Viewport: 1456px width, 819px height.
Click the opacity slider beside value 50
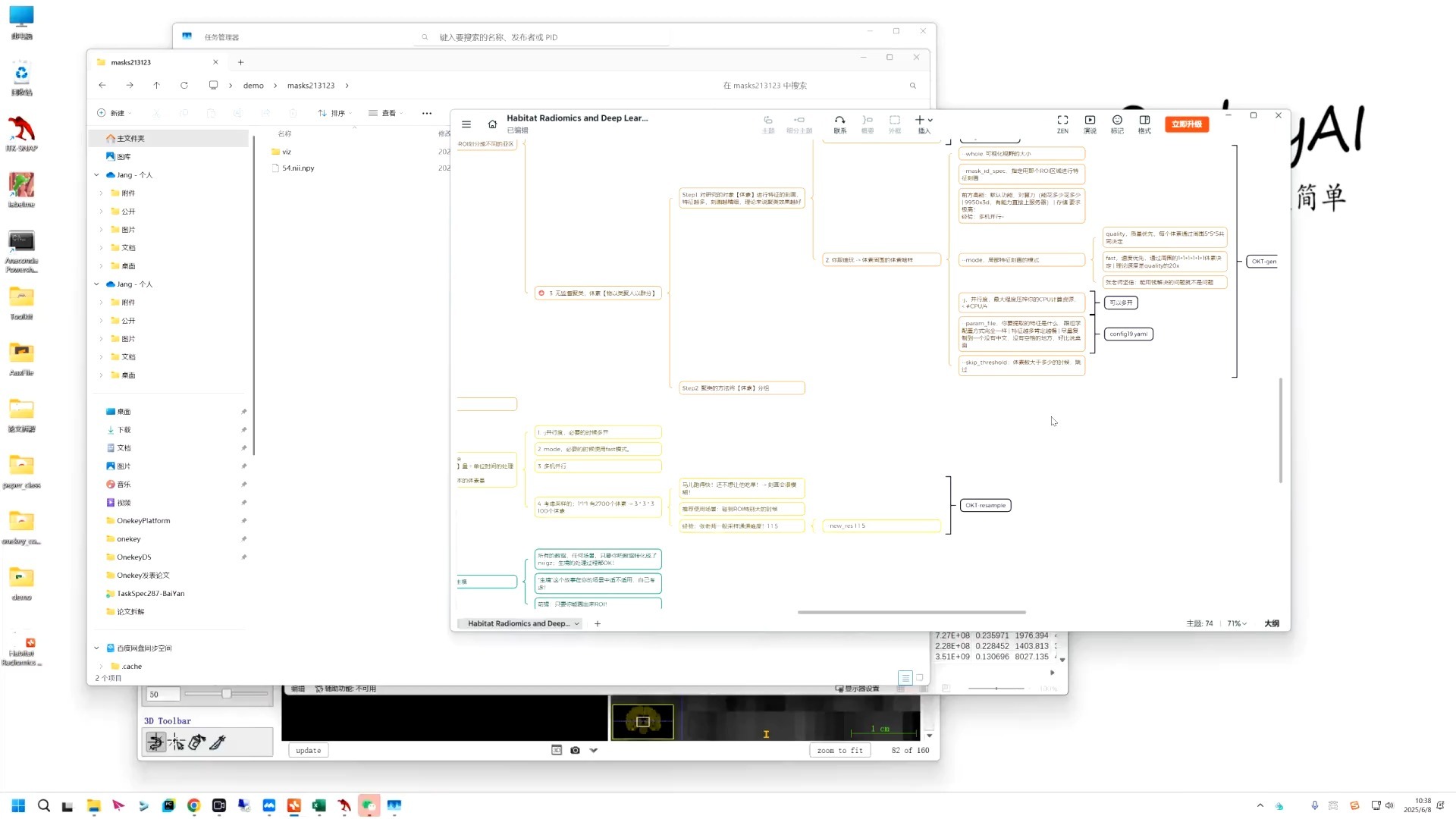pyautogui.click(x=227, y=694)
